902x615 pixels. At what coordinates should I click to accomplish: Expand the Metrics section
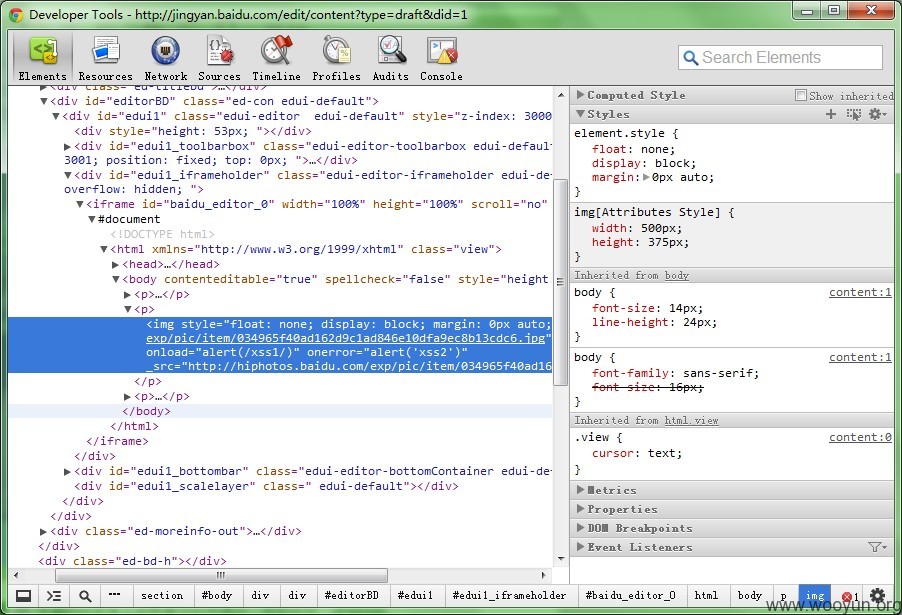(x=580, y=490)
